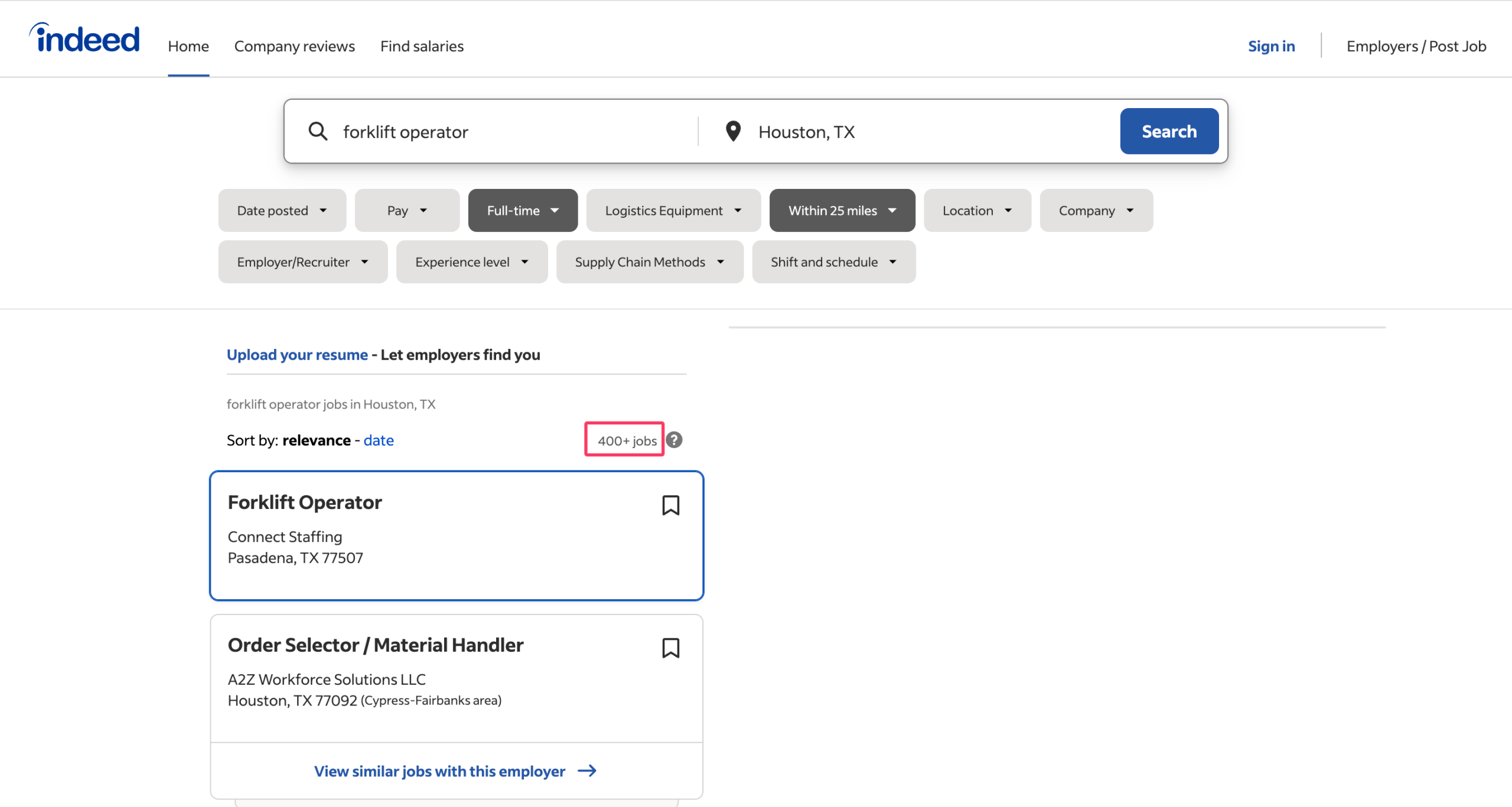Open the Date posted dropdown

pyautogui.click(x=282, y=211)
